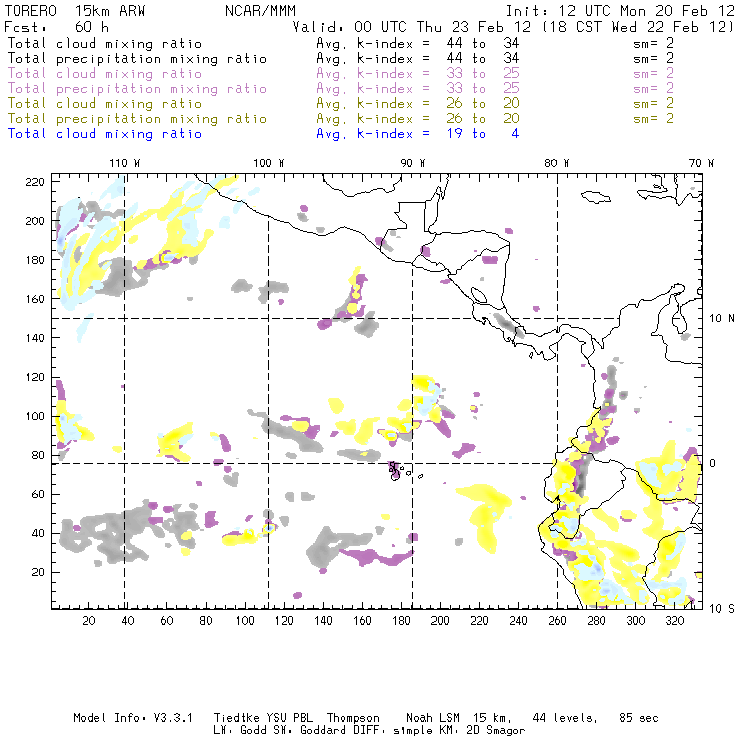Click the '90 W' longitude label
740x740 pixels.
pos(413,163)
